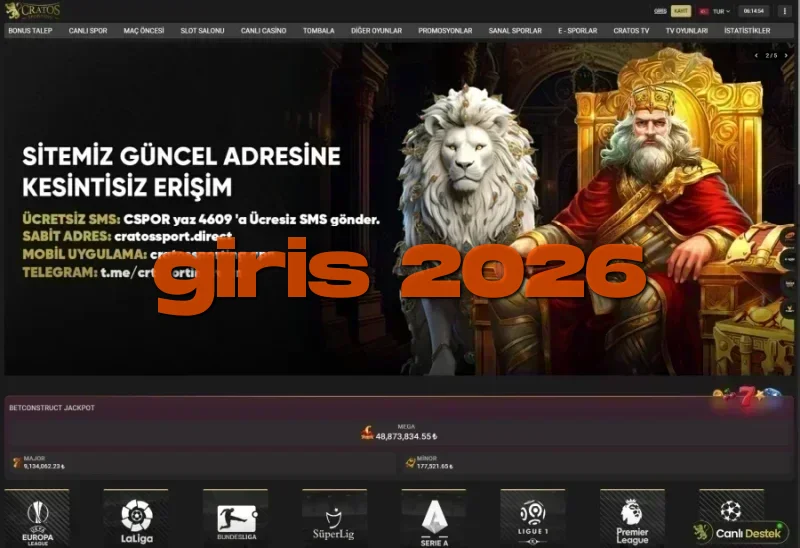
Task: Click the Mega jackpot amount 48,873,834.55
Action: 406,437
